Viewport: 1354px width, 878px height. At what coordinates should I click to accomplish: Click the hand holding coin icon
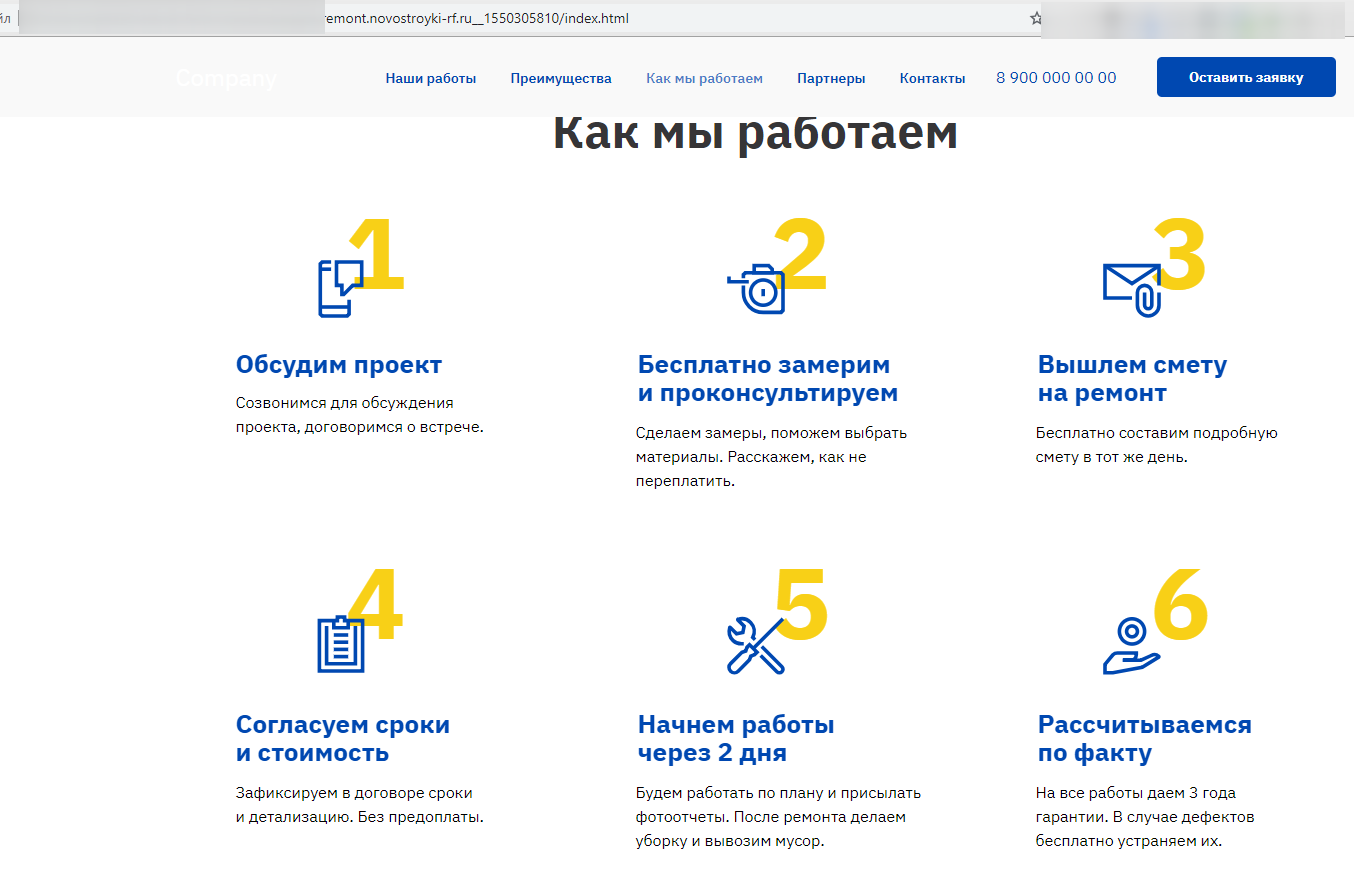pos(1131,646)
